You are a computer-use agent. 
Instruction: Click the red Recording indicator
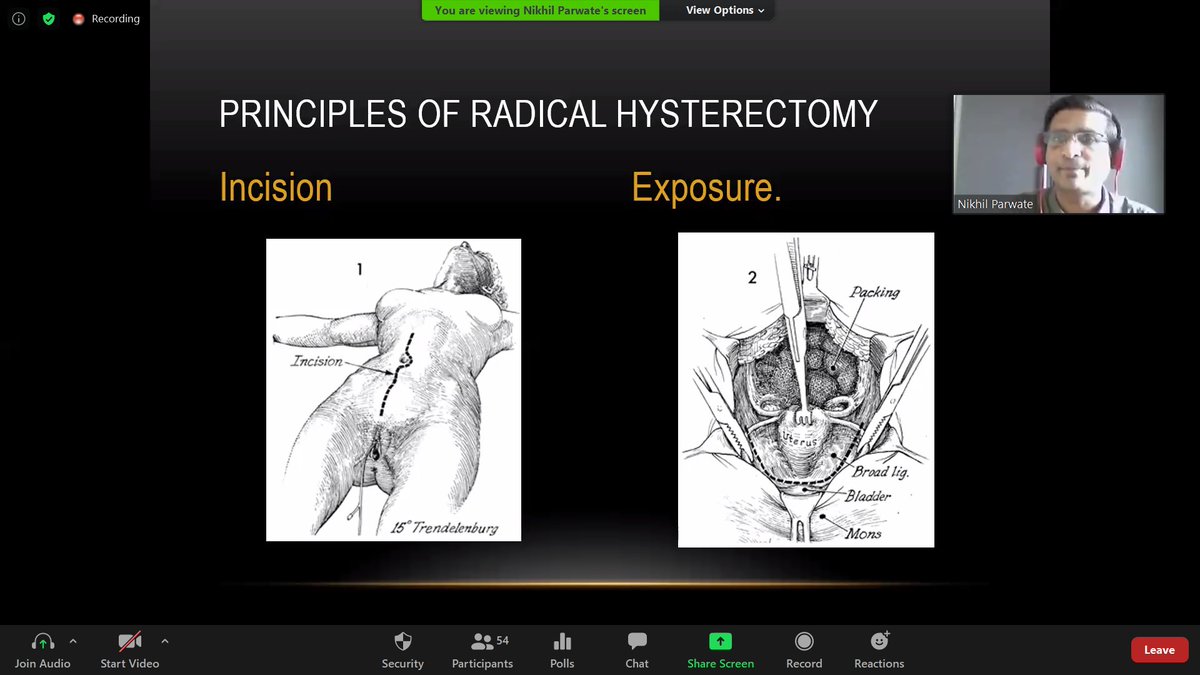point(106,19)
